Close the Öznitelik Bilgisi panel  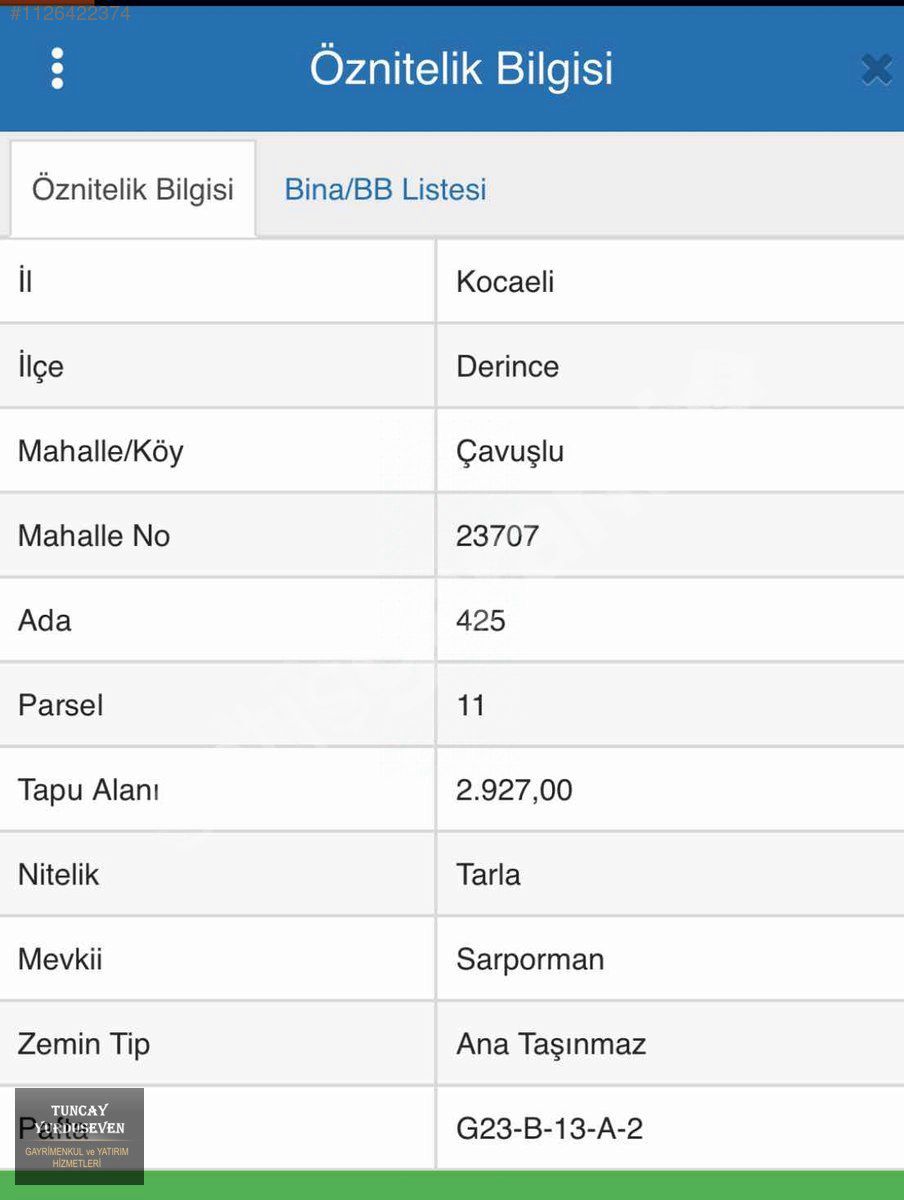[876, 69]
